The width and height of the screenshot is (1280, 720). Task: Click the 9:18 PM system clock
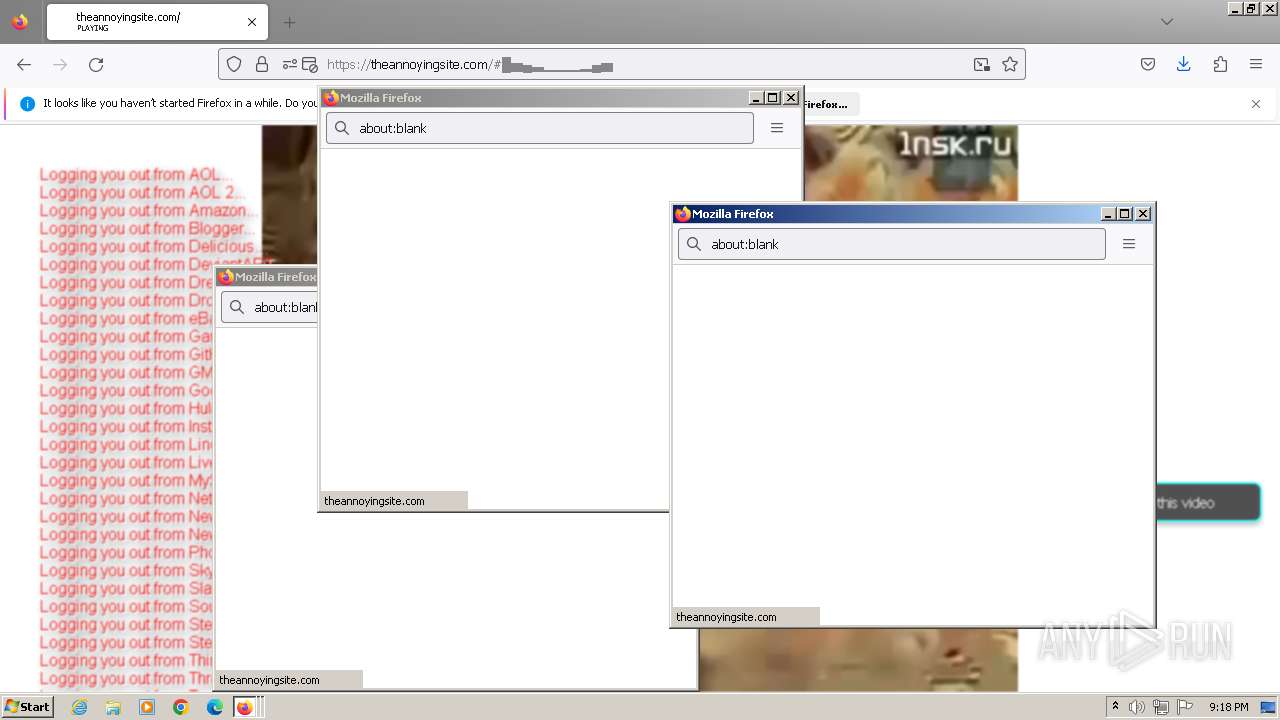pos(1228,707)
